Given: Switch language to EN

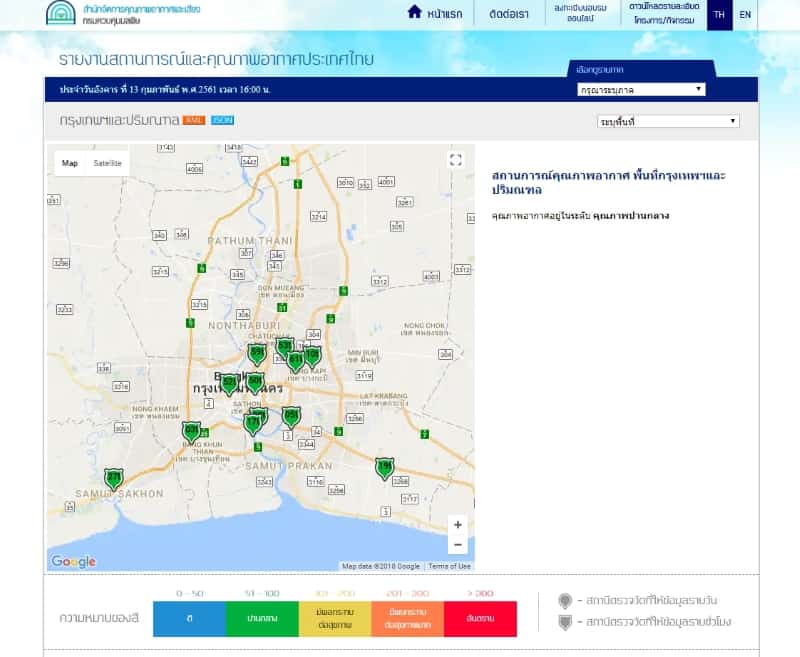Looking at the screenshot, I should (x=745, y=15).
